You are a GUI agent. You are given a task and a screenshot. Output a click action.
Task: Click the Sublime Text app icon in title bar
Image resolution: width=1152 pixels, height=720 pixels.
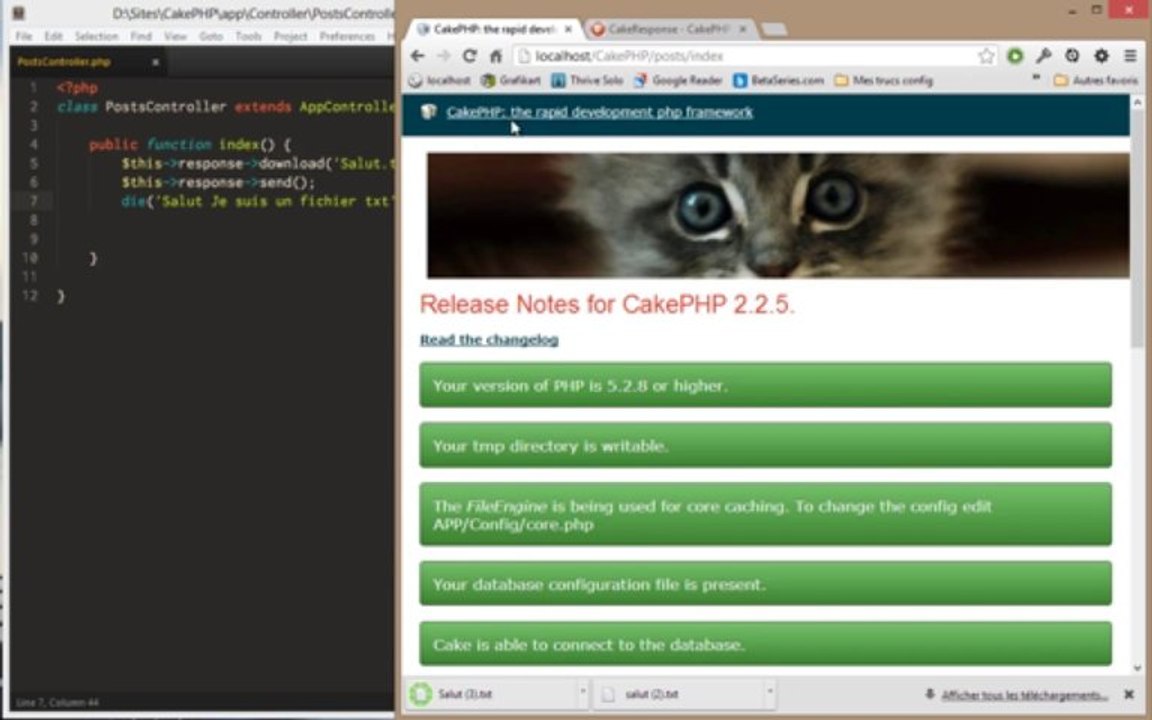(19, 13)
